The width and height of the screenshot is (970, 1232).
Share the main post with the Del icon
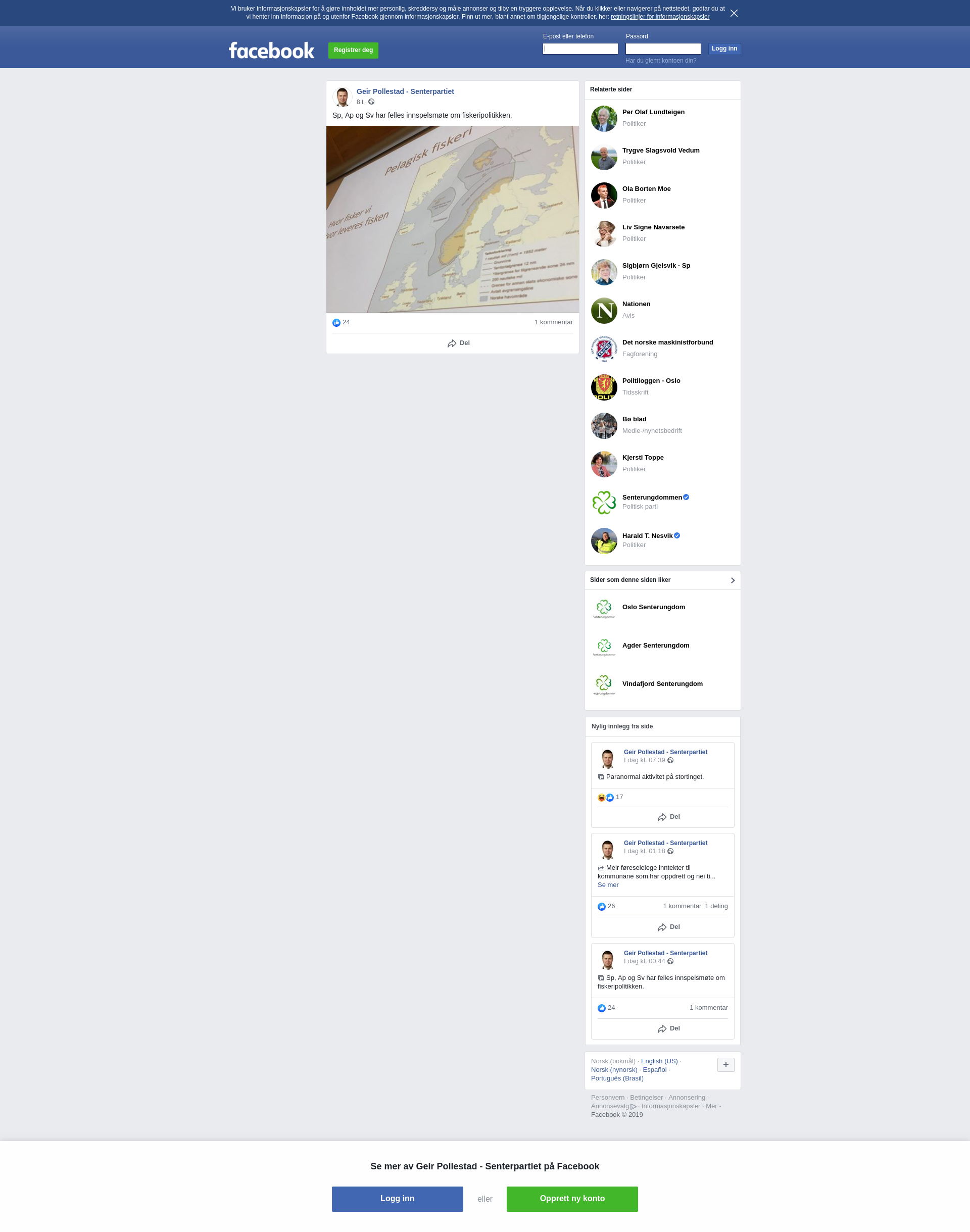pyautogui.click(x=458, y=343)
